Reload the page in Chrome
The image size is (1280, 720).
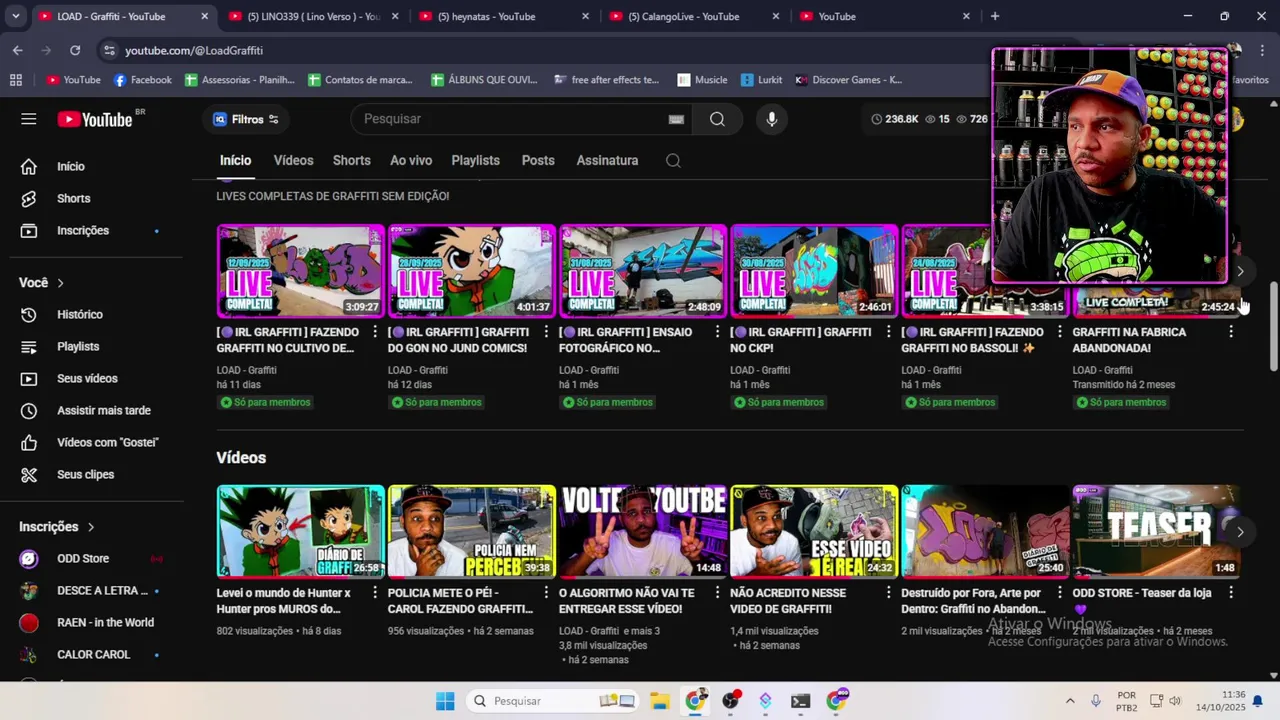[75, 50]
